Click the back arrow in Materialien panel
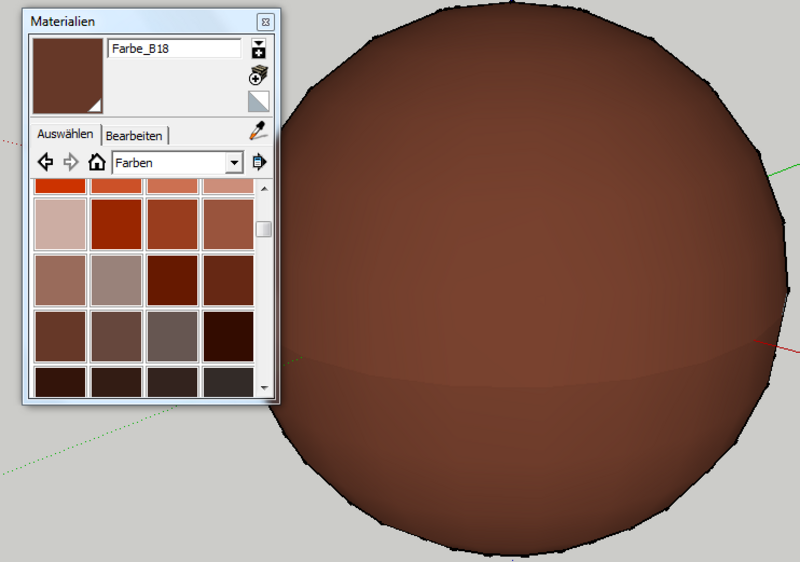Image resolution: width=800 pixels, height=562 pixels. pyautogui.click(x=45, y=162)
